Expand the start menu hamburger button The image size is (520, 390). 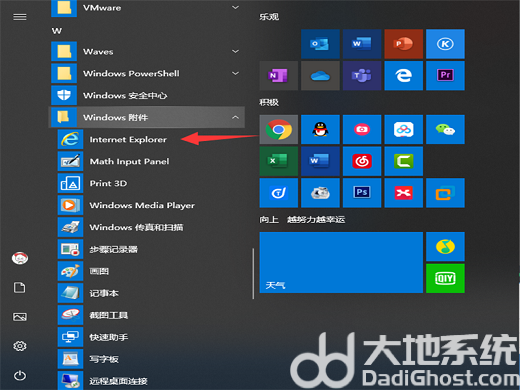[x=20, y=17]
